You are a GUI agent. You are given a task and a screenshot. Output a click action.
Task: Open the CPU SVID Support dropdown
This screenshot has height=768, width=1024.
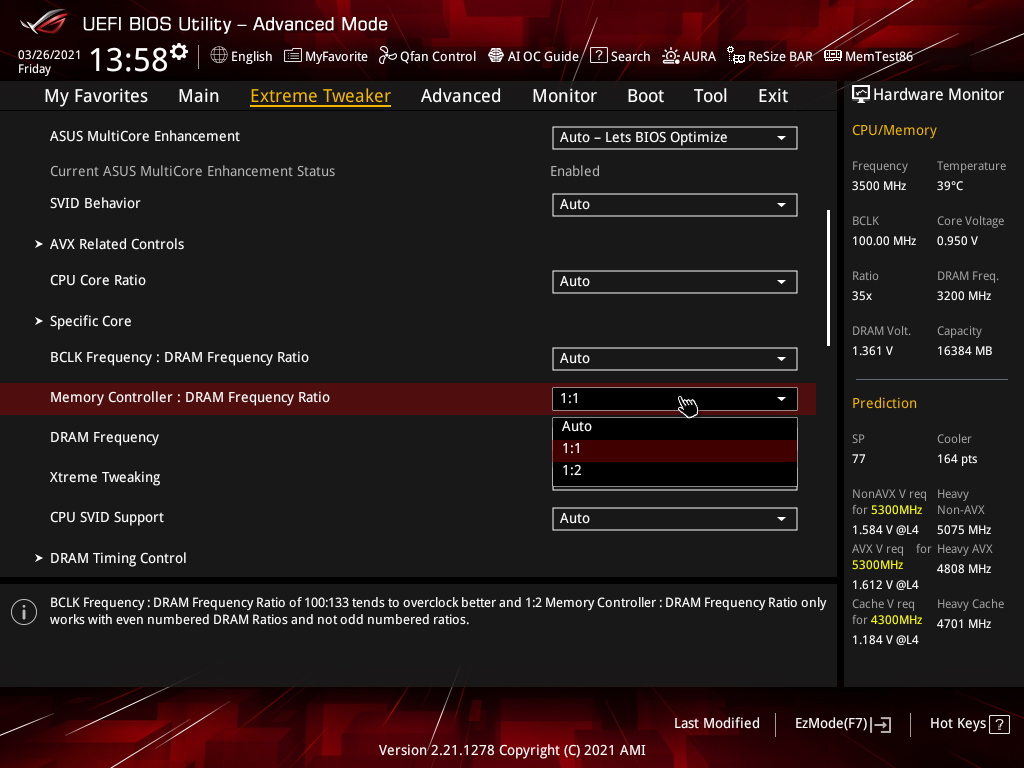[x=675, y=519]
